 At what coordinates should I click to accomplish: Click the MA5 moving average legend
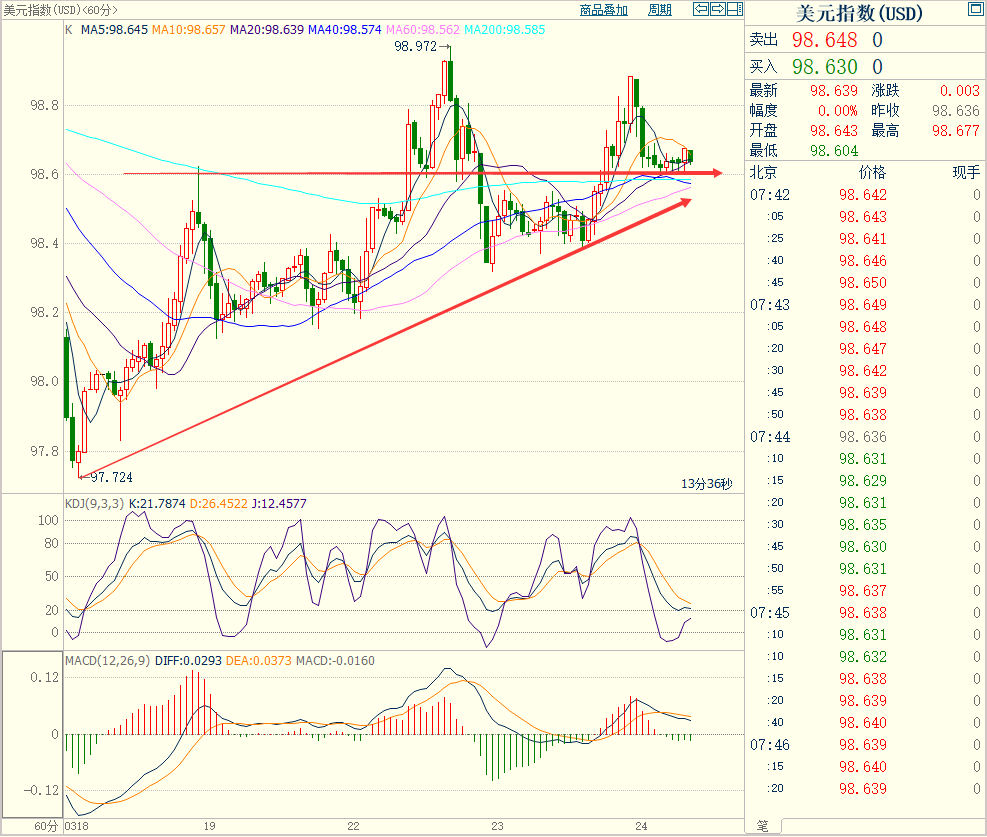click(114, 30)
